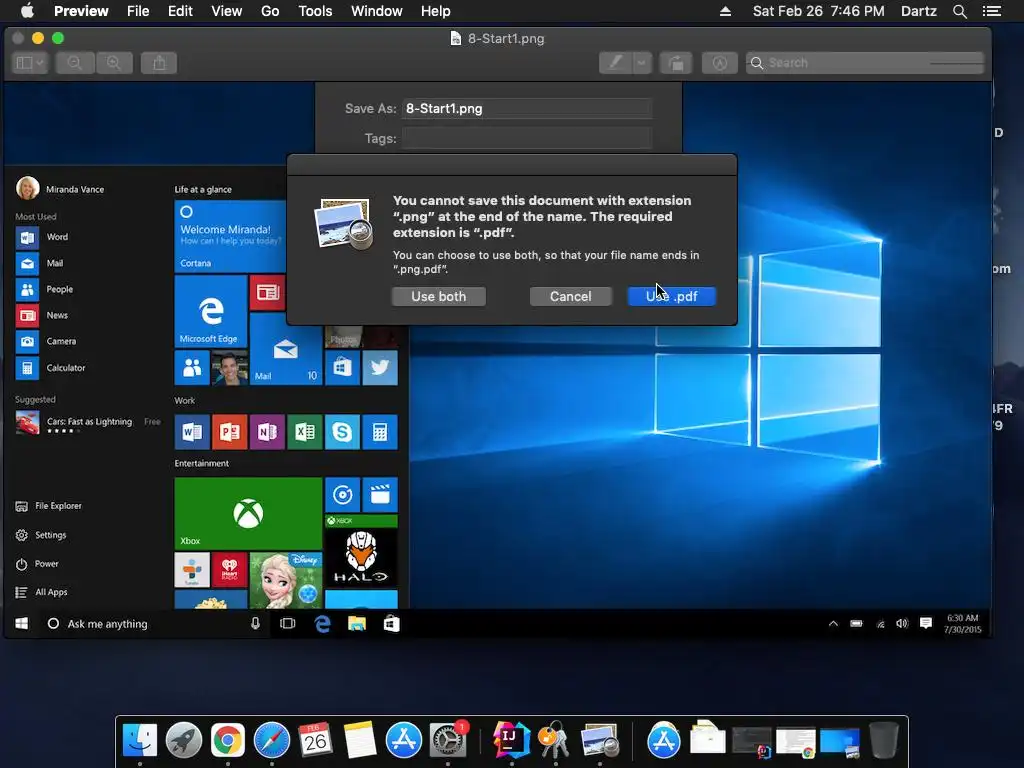1024x768 pixels.
Task: Open Notes from the Dock
Action: coord(360,740)
